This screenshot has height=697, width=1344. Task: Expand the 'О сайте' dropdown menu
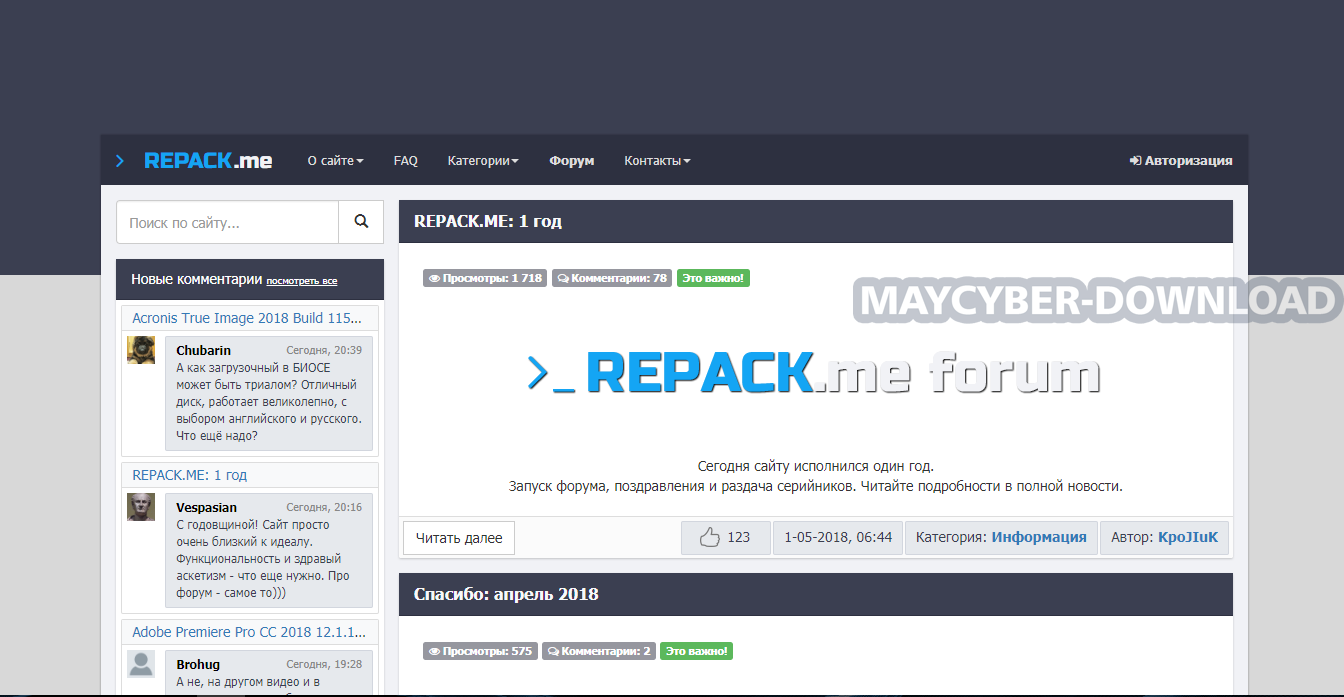pos(335,160)
